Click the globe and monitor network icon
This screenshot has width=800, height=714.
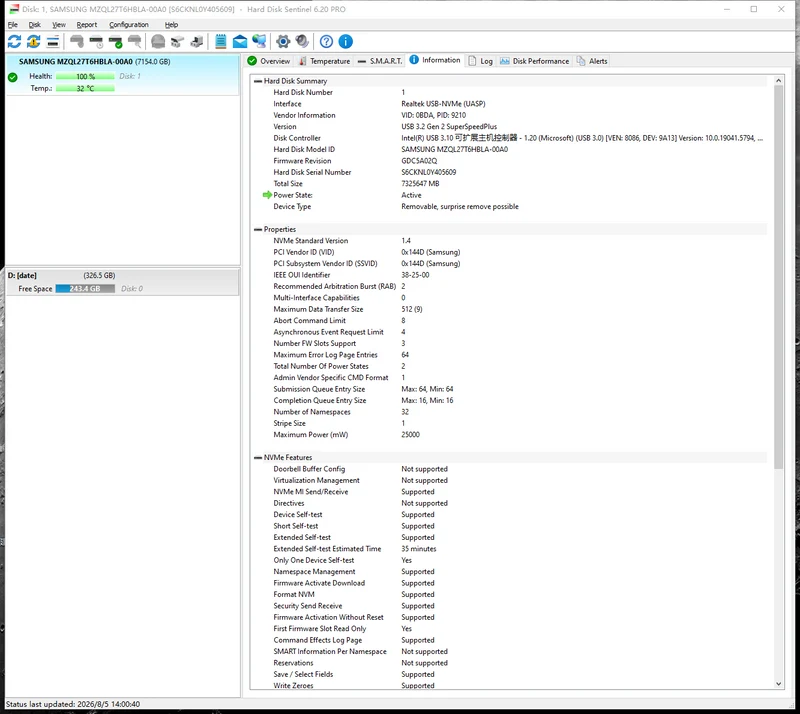pyautogui.click(x=259, y=41)
